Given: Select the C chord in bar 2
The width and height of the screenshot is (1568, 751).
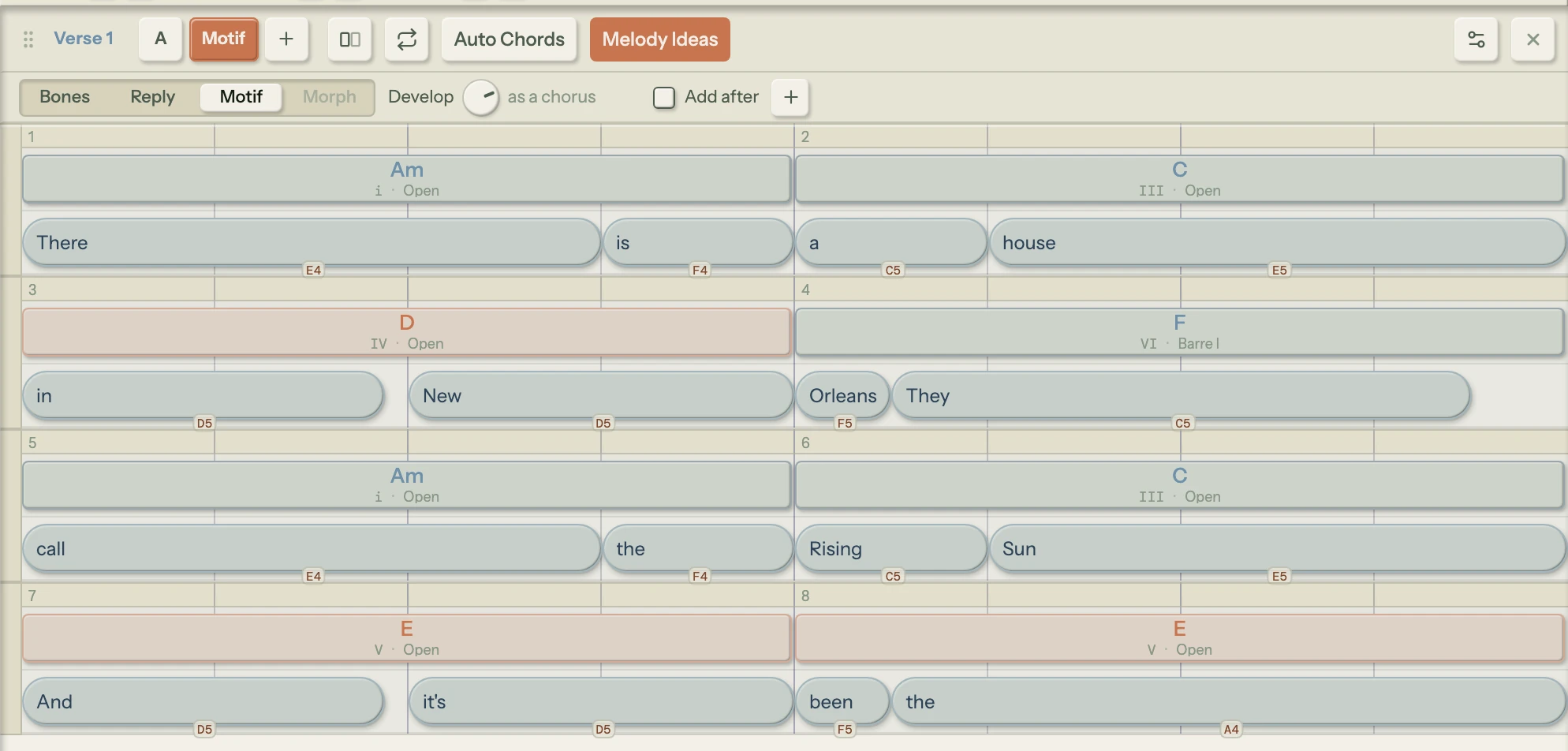Looking at the screenshot, I should coord(1179,178).
